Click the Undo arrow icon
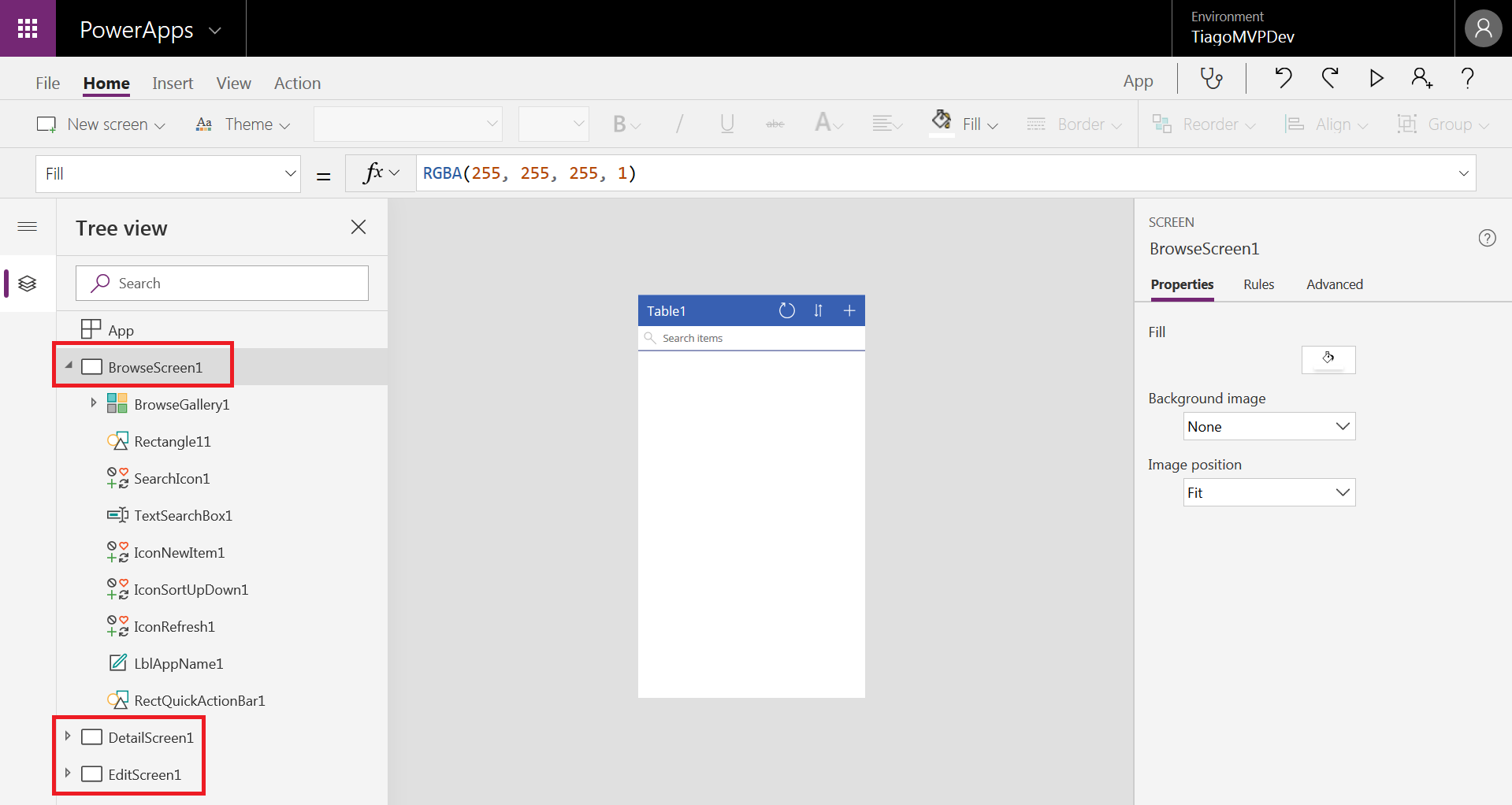The height and width of the screenshot is (805, 1512). [1284, 79]
